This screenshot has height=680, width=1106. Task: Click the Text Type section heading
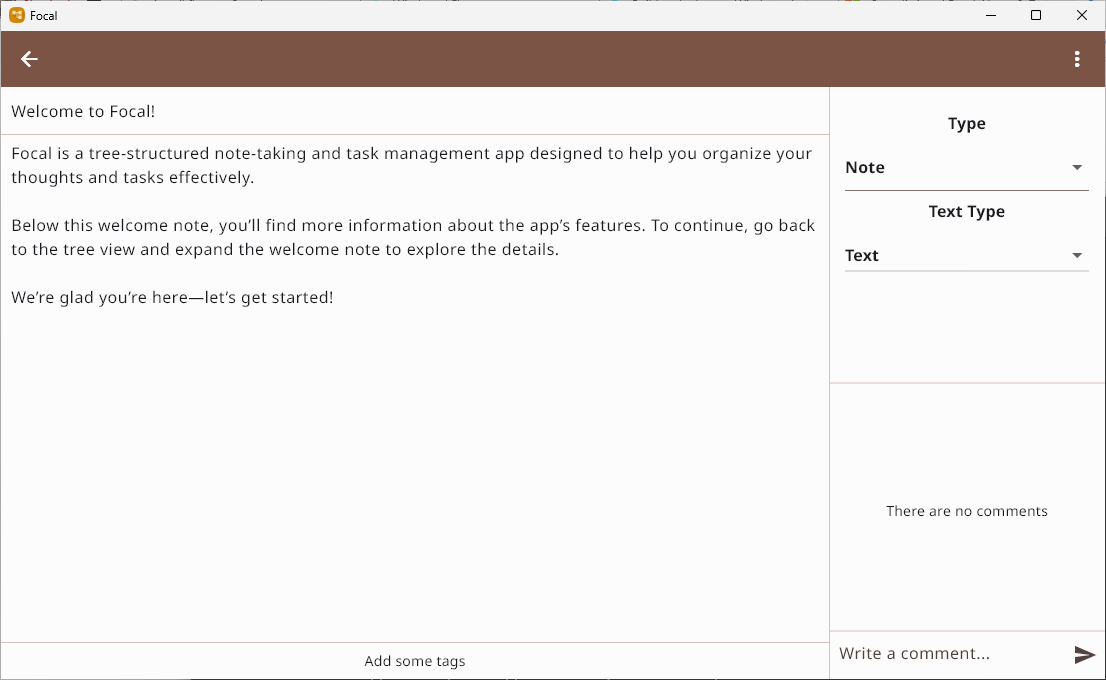coord(966,211)
